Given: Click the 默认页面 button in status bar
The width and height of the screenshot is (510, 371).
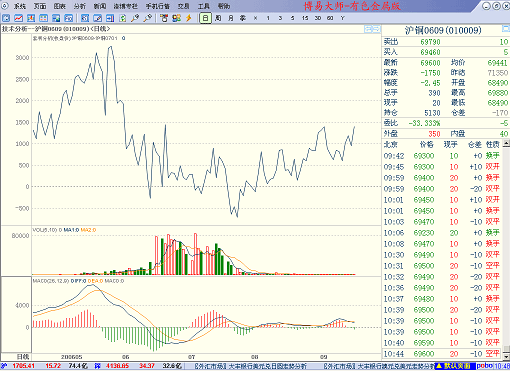Looking at the screenshot, I should (455, 366).
